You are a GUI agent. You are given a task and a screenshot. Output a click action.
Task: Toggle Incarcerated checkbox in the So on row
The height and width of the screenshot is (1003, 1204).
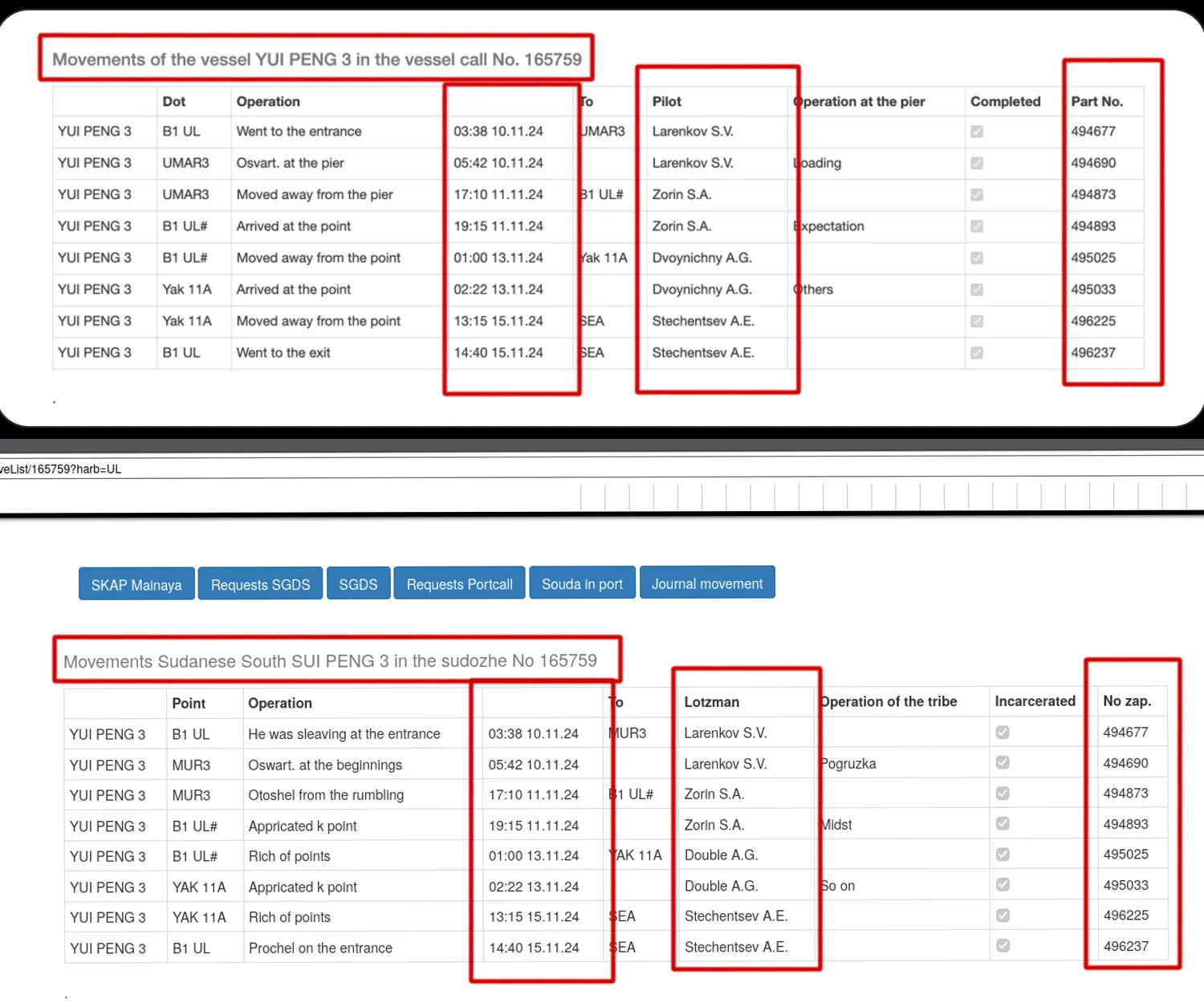click(1003, 884)
